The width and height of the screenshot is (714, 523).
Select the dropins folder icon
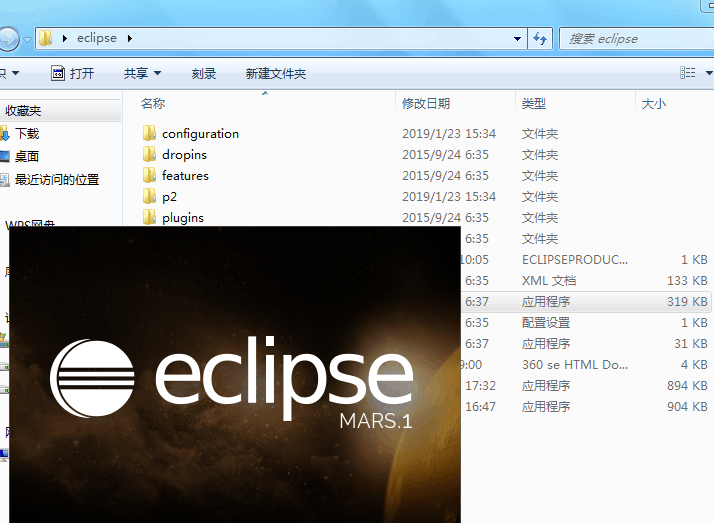coord(149,154)
